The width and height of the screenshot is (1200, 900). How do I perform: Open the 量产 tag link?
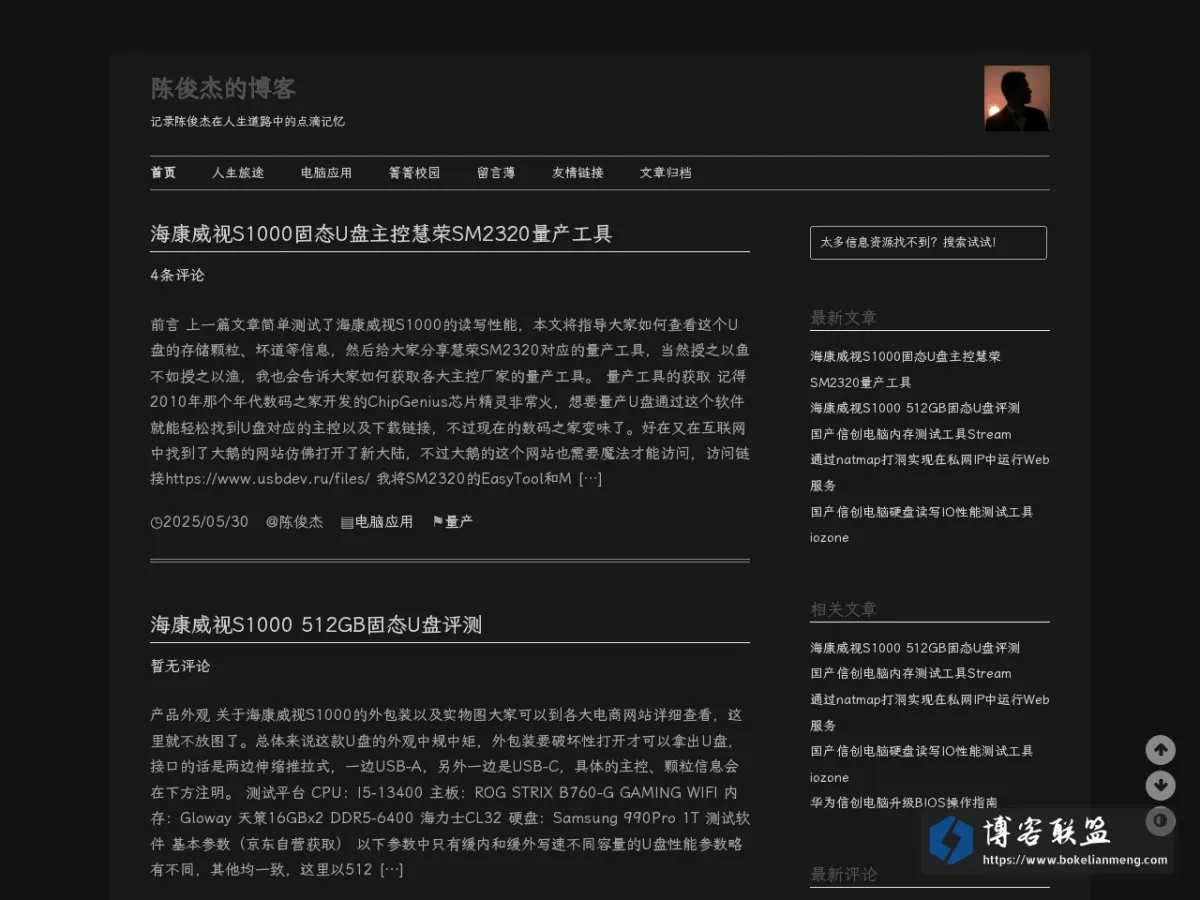tap(459, 522)
